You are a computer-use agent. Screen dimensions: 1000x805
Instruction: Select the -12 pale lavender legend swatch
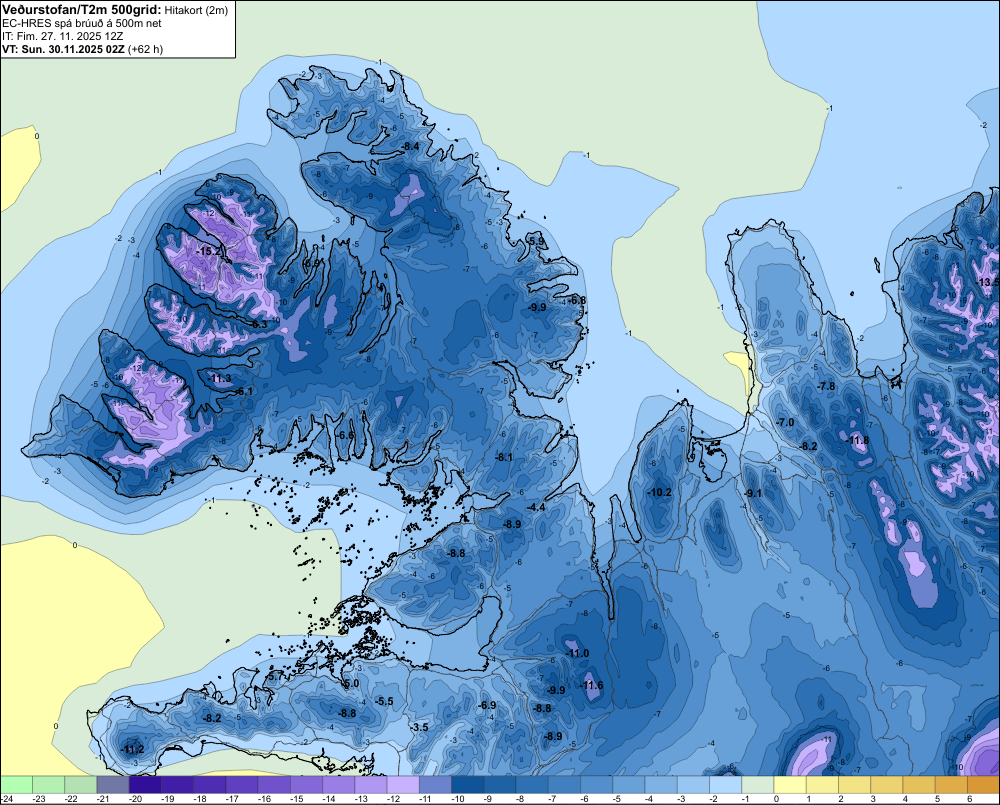point(403,785)
